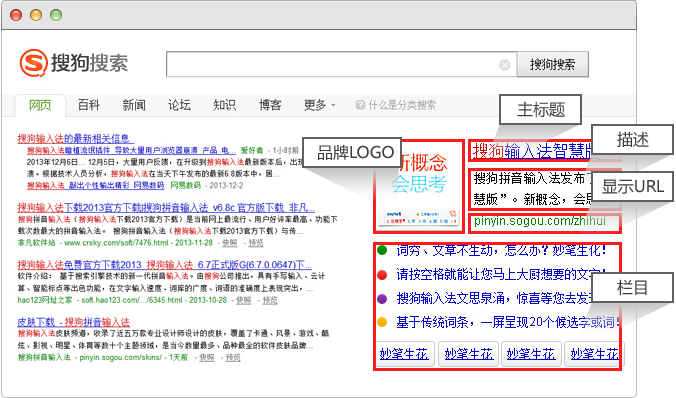
Task: Open 皮肤下载 搜狗拼音输入法 result link
Action: [x=73, y=322]
